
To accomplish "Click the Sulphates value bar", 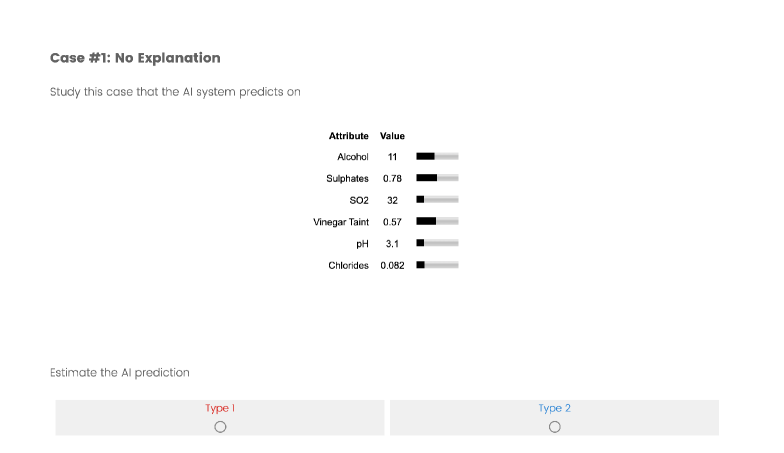I will pyautogui.click(x=437, y=178).
